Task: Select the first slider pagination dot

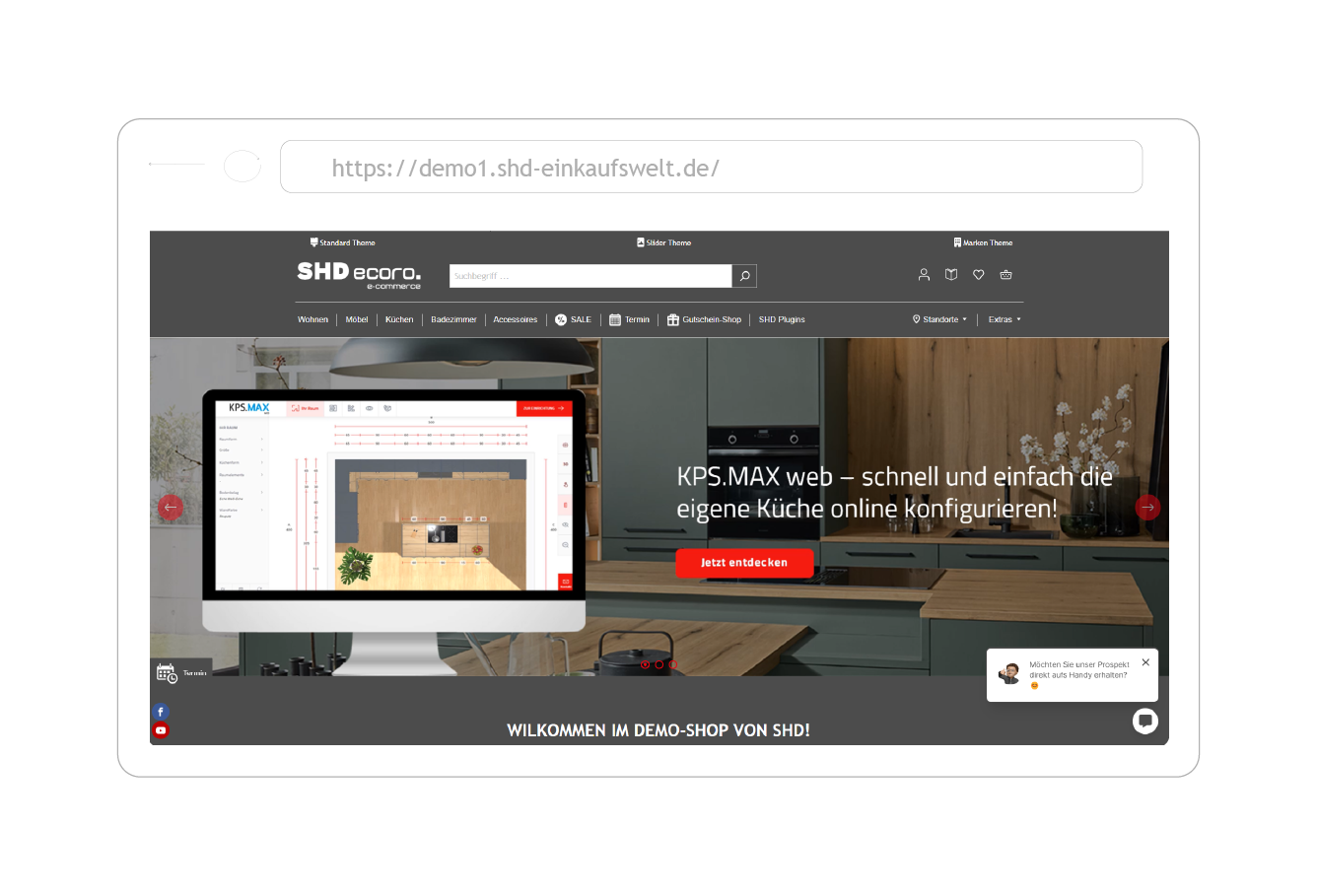Action: click(x=646, y=664)
